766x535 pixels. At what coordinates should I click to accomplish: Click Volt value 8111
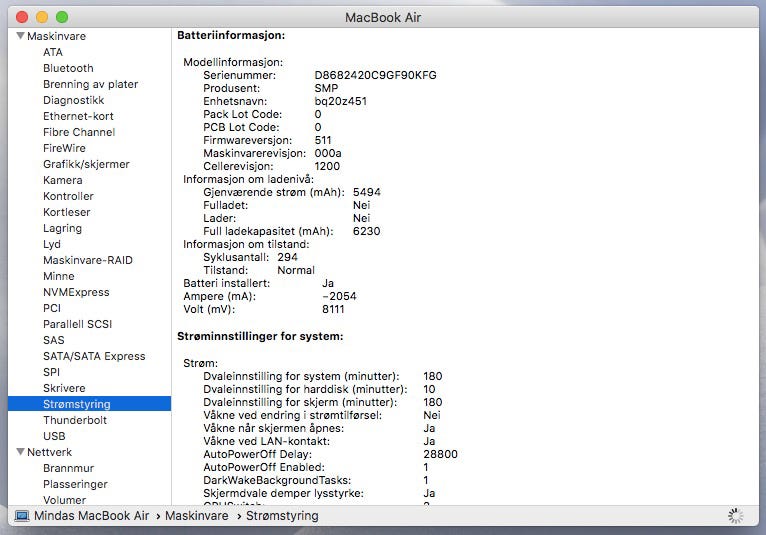333,309
